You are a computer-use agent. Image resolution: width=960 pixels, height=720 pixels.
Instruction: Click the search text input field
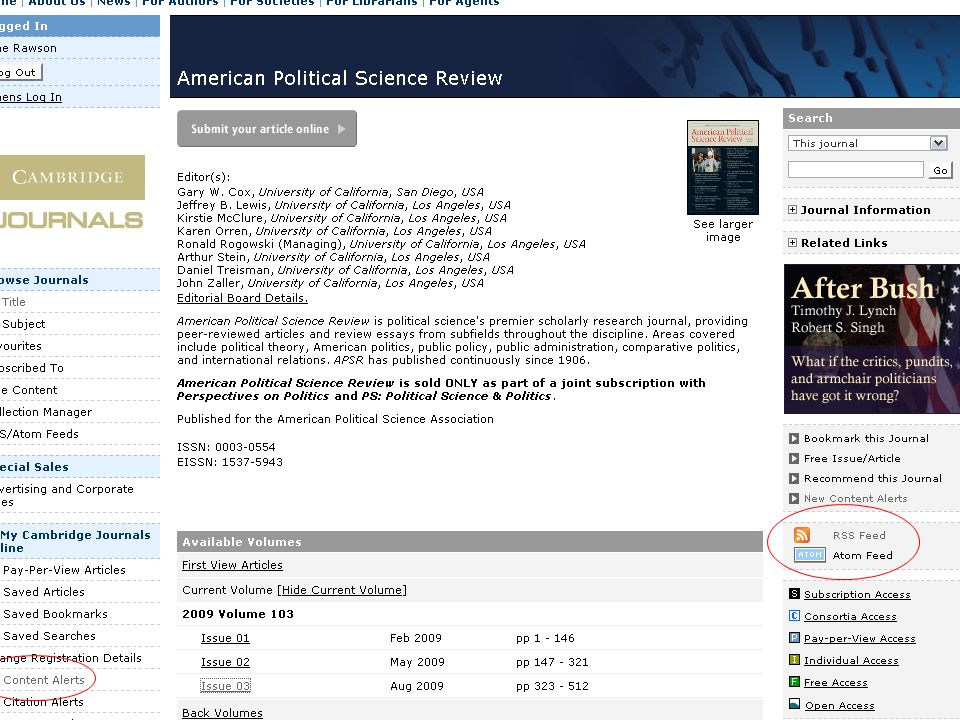855,170
